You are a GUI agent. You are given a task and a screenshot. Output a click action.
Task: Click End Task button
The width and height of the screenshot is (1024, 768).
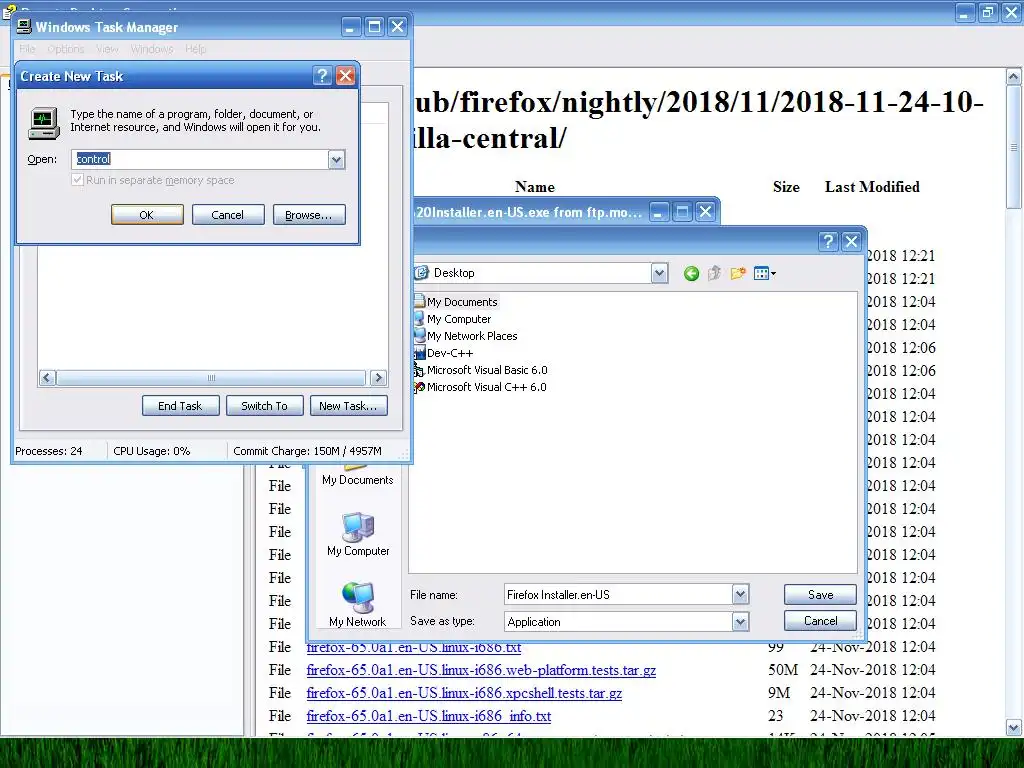click(x=180, y=406)
